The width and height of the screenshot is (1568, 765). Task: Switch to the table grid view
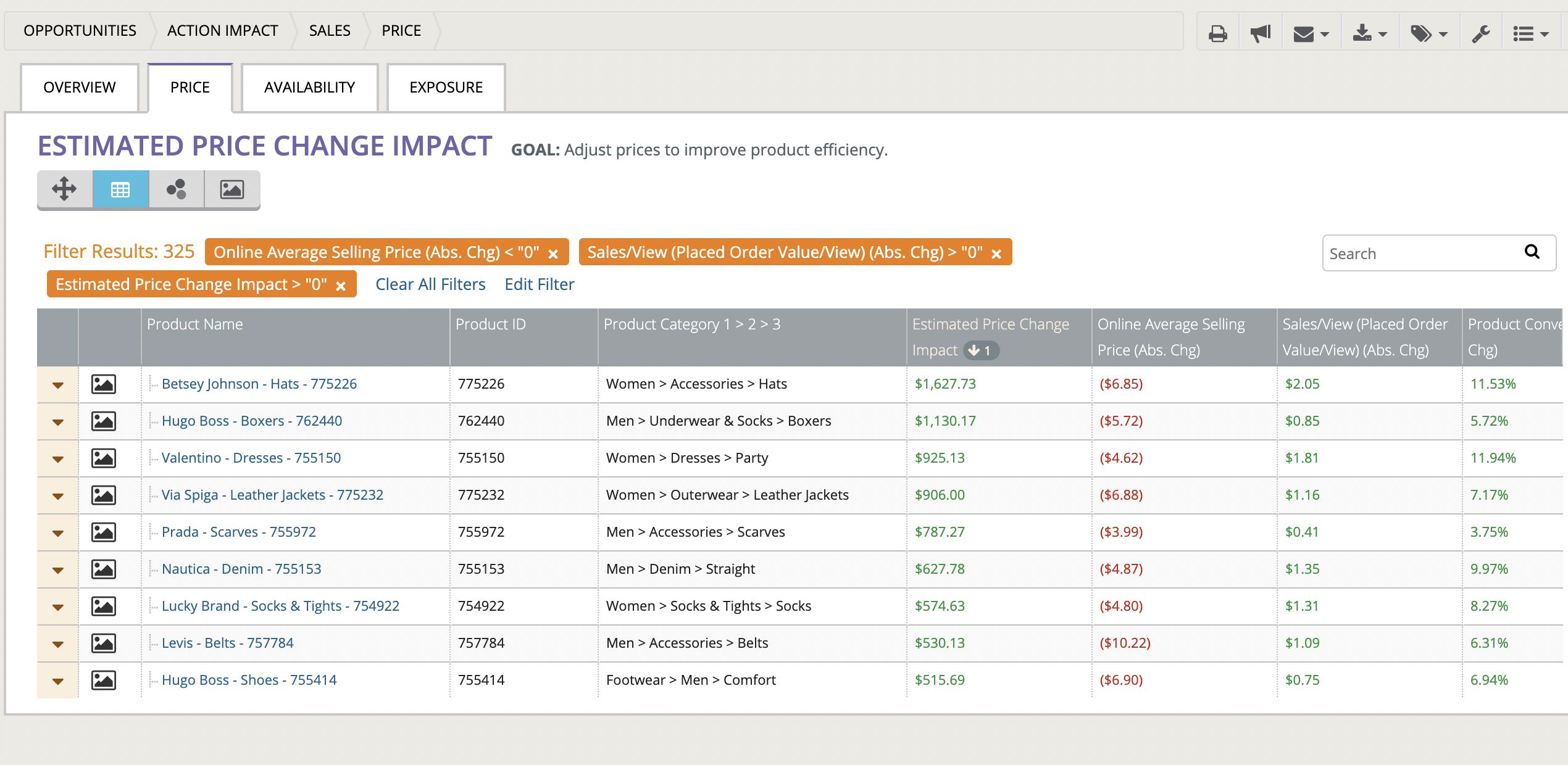click(120, 189)
